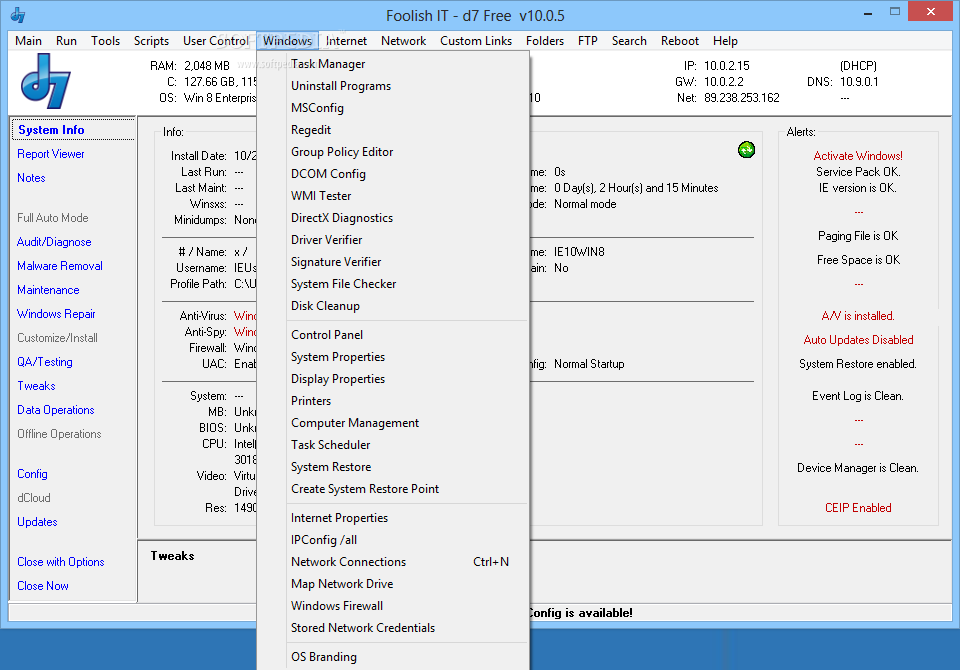The height and width of the screenshot is (670, 960).
Task: Open Report Viewer link
Action: [51, 154]
